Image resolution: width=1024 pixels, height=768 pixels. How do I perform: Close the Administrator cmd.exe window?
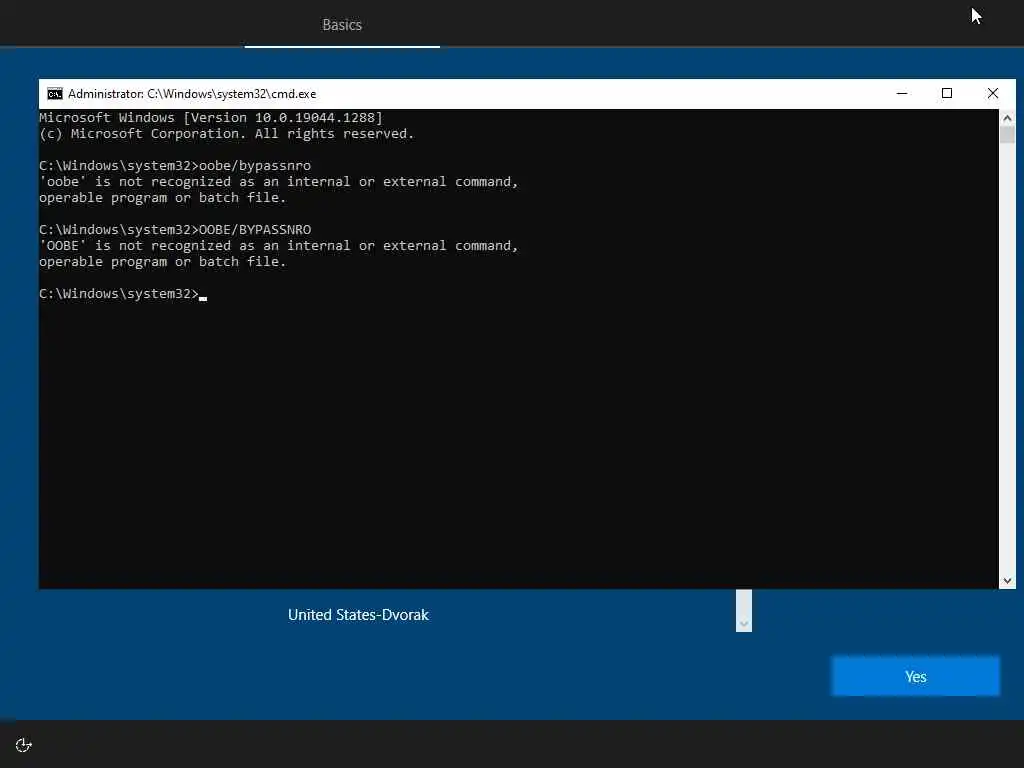[x=993, y=93]
